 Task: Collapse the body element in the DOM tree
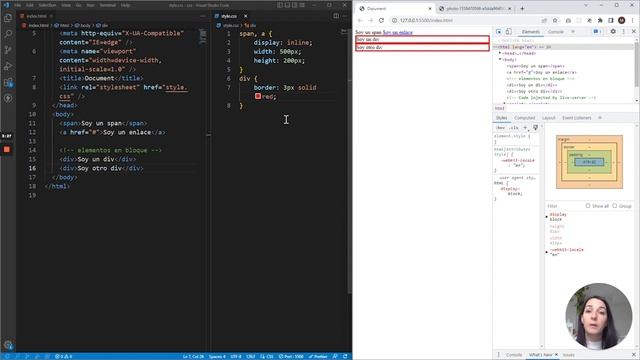pyautogui.click(x=500, y=60)
